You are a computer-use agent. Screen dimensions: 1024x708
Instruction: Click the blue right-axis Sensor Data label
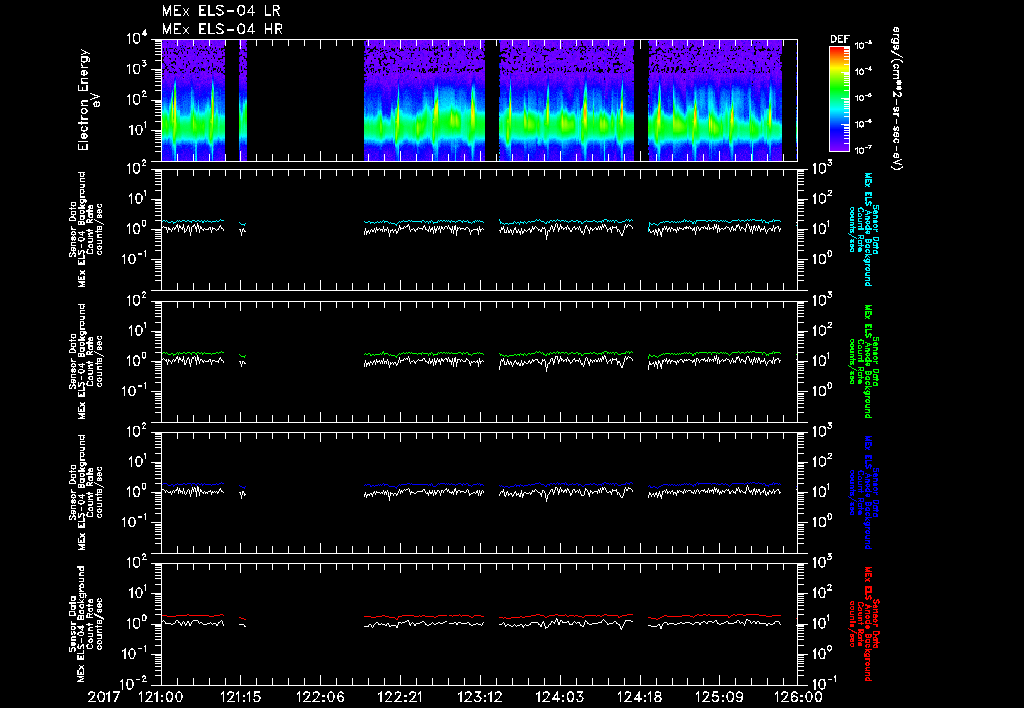click(x=863, y=492)
